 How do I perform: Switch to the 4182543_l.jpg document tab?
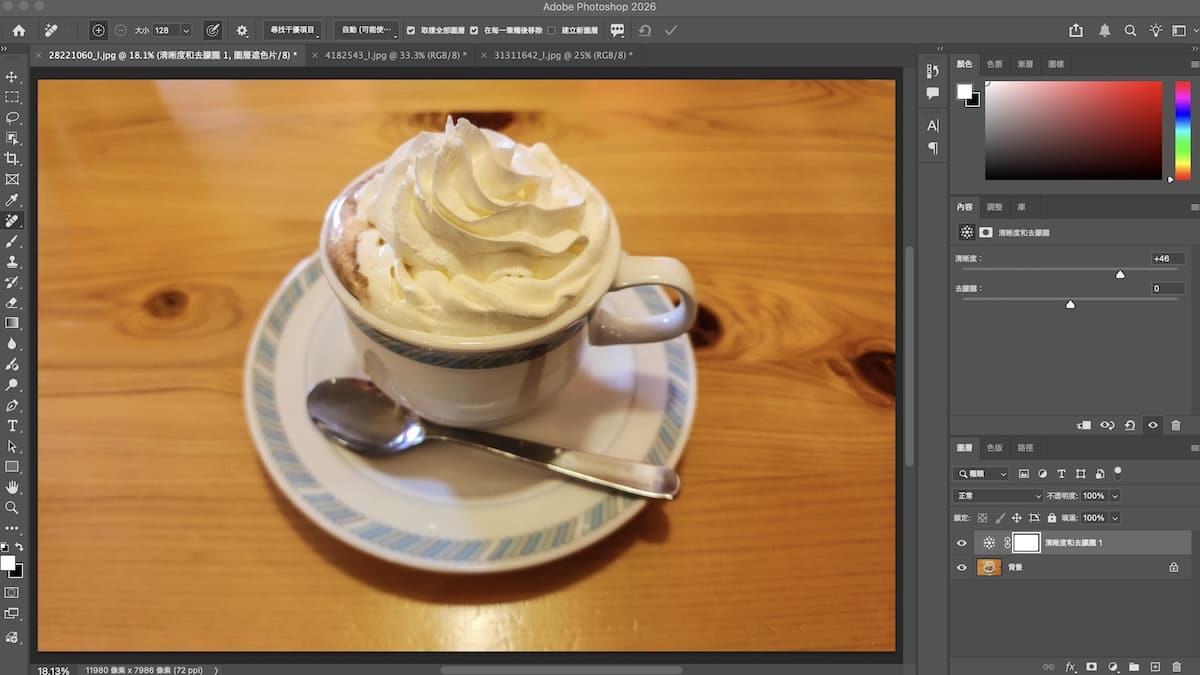[x=395, y=55]
